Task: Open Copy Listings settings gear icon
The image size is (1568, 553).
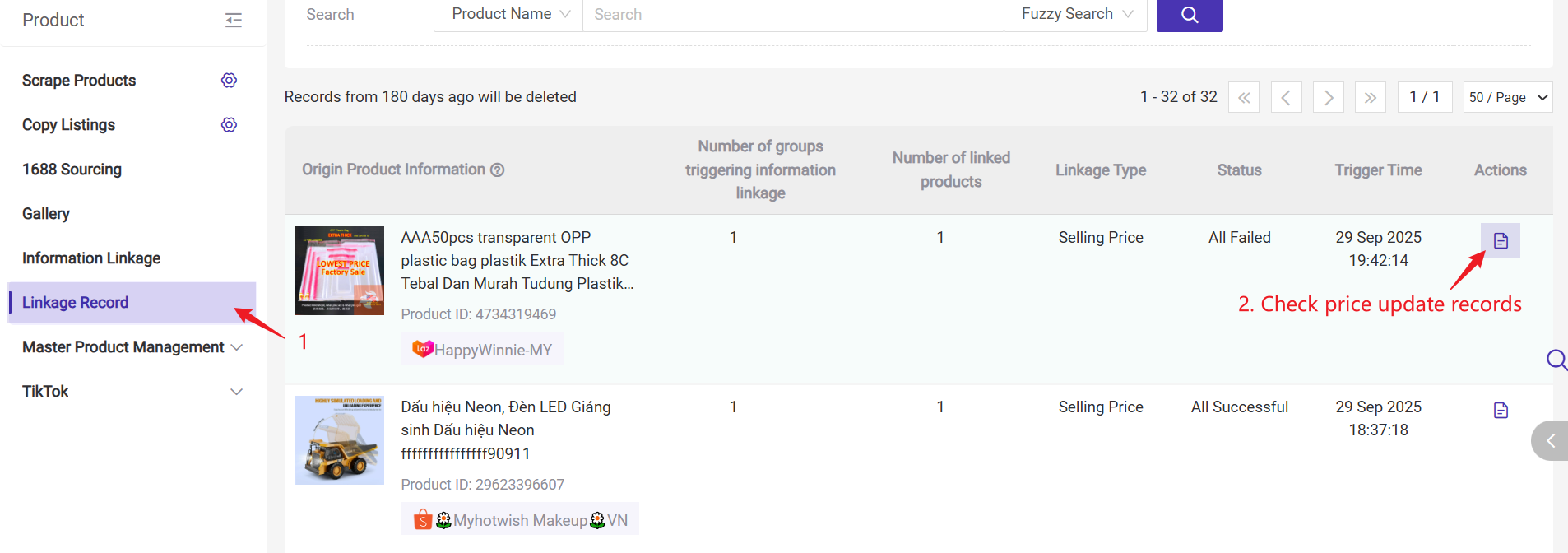Action: point(229,125)
